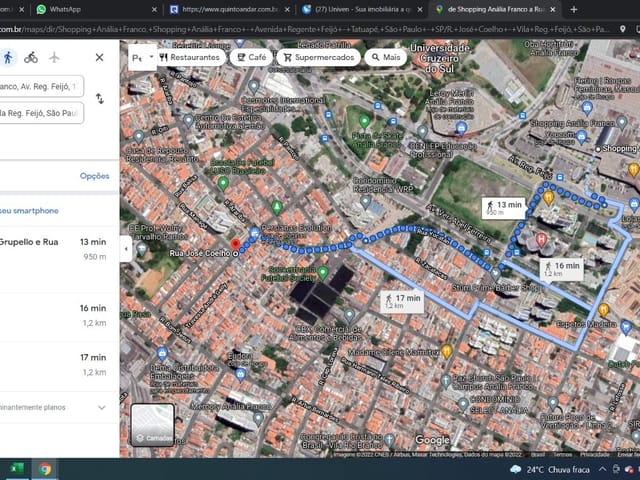Open Excel from the taskbar
This screenshot has height=480, width=640.
(x=16, y=468)
